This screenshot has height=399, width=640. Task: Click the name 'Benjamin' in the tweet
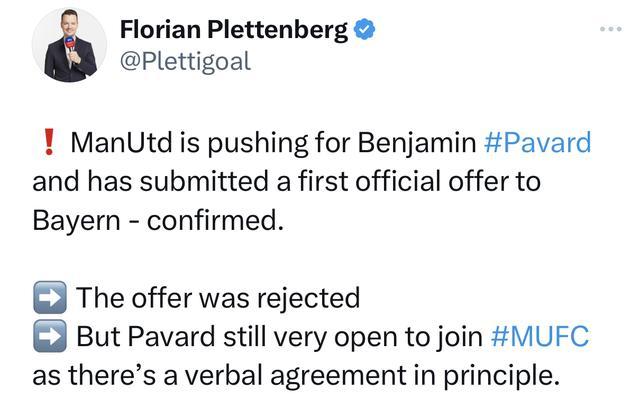point(417,143)
